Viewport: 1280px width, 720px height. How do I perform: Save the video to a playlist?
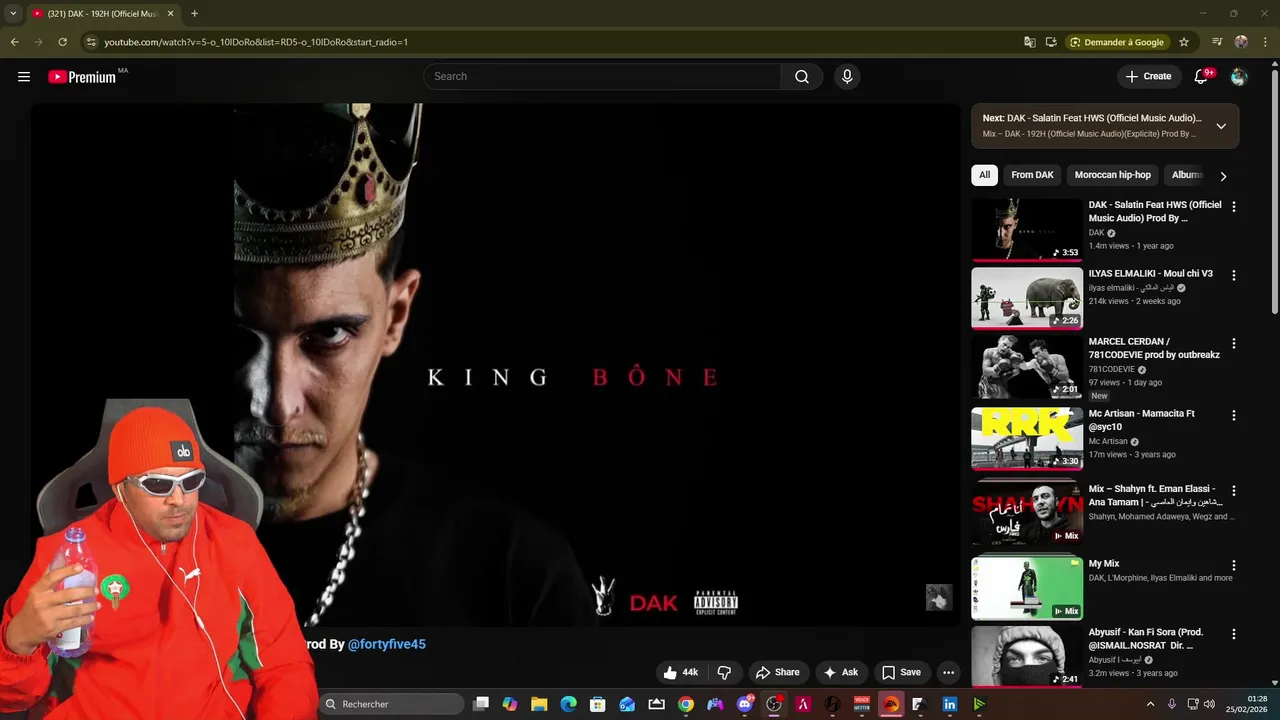click(901, 672)
